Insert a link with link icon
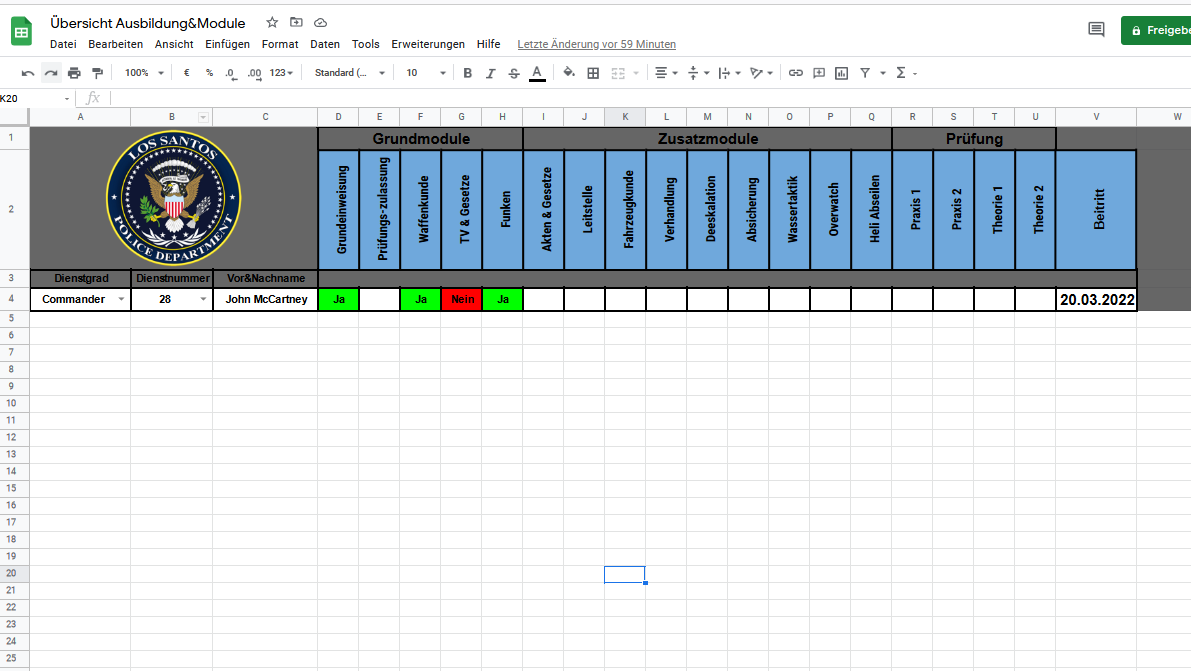Image resolution: width=1191 pixels, height=671 pixels. click(795, 73)
